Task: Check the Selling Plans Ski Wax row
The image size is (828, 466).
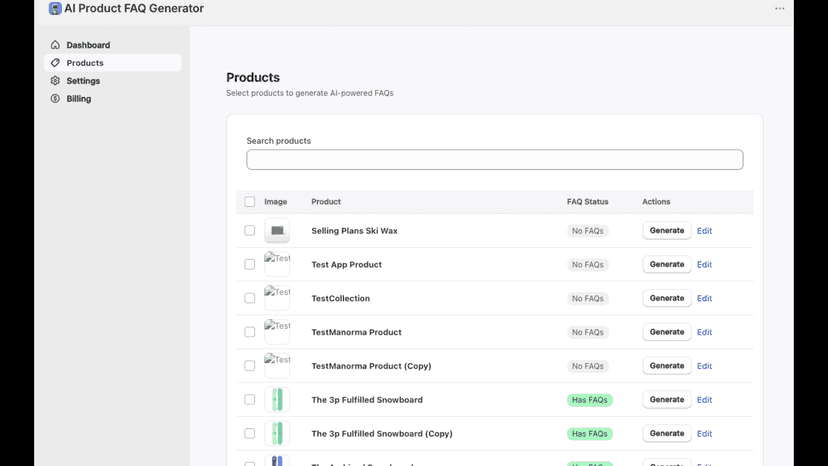Action: click(250, 231)
